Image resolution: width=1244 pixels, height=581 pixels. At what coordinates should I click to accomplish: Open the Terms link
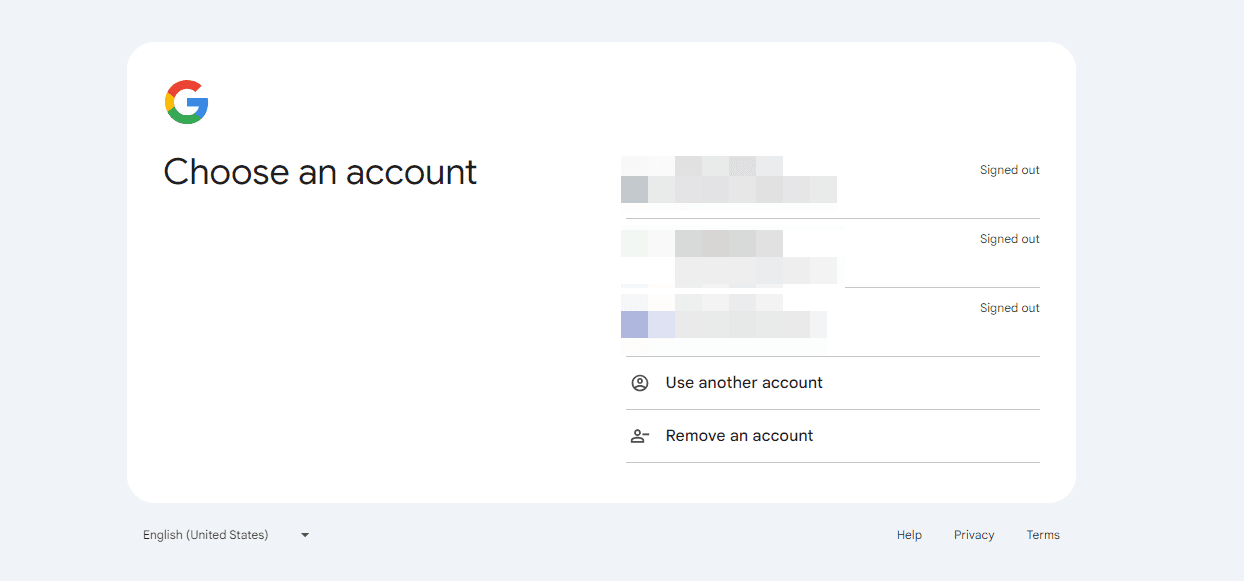coord(1043,534)
